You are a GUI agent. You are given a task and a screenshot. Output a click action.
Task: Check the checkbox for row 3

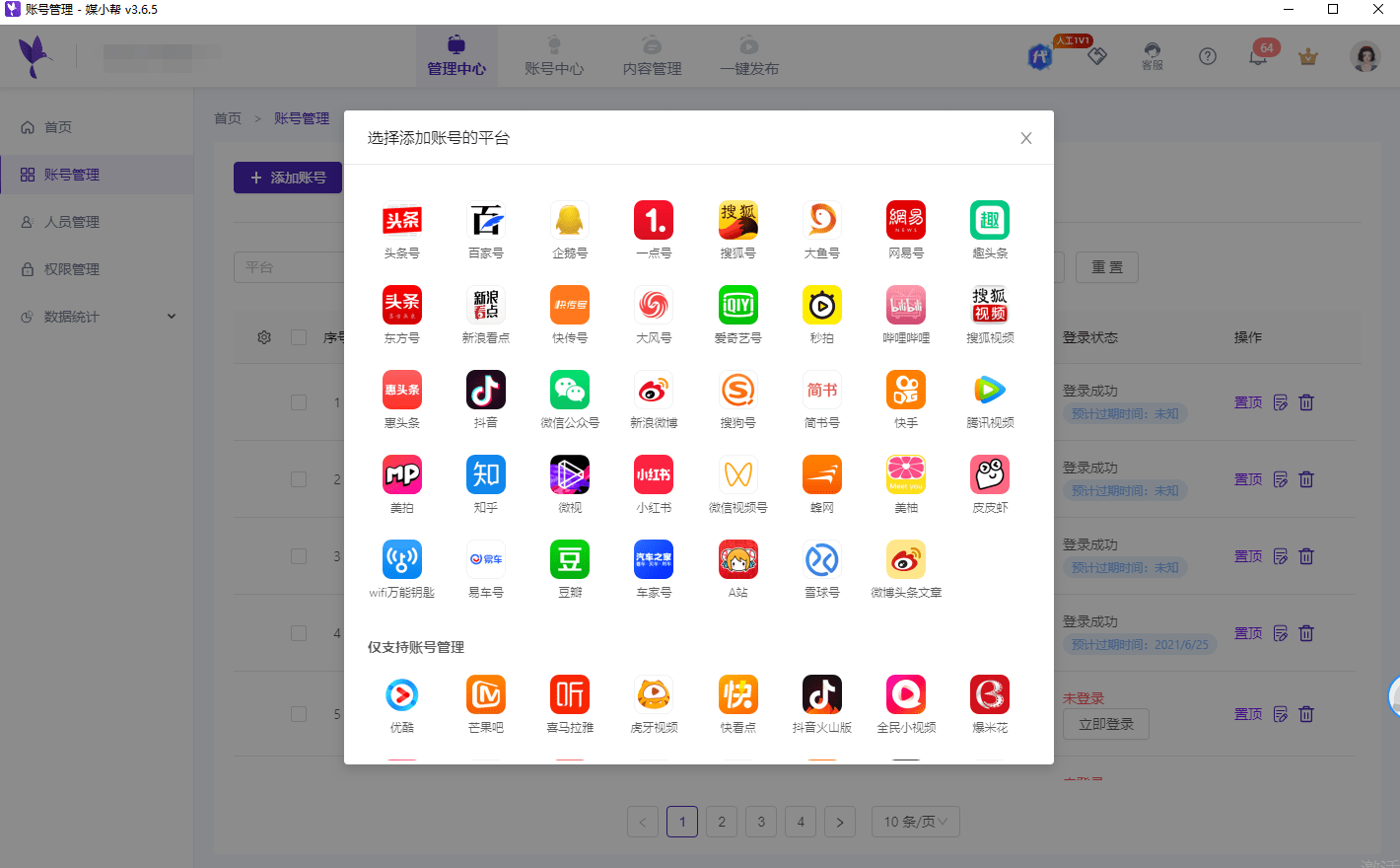tap(299, 556)
